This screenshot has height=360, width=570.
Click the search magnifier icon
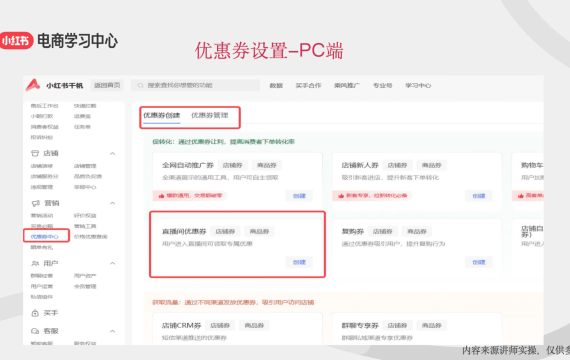(x=140, y=85)
